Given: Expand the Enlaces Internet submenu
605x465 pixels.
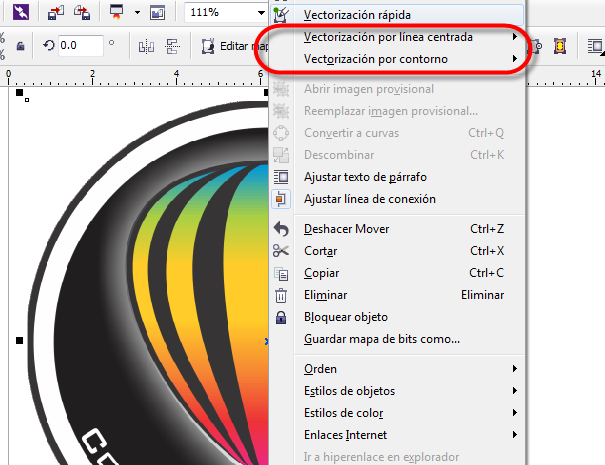Looking at the screenshot, I should [397, 435].
